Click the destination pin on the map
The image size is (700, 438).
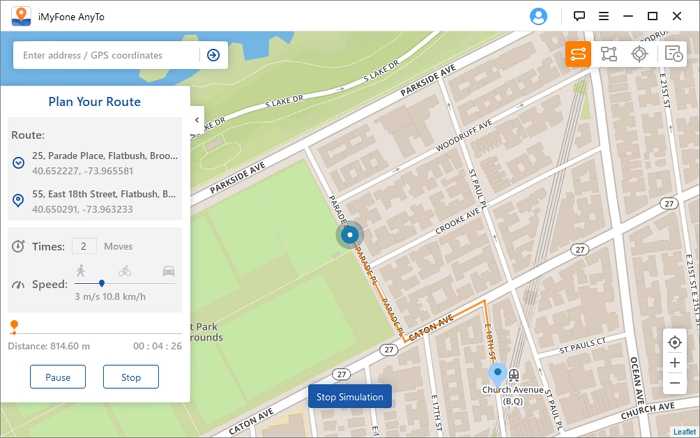pyautogui.click(x=497, y=374)
